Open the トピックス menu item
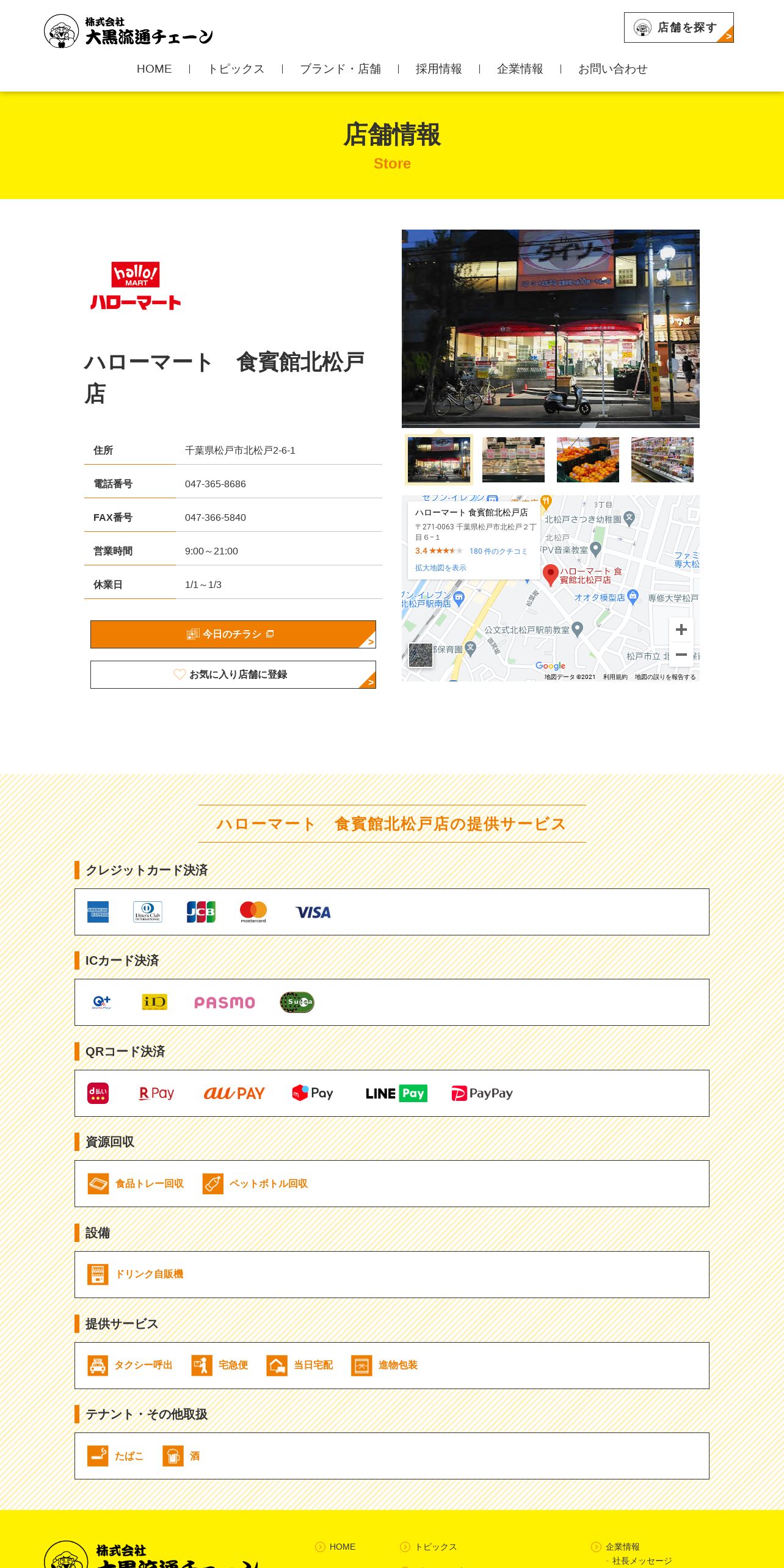 click(236, 69)
